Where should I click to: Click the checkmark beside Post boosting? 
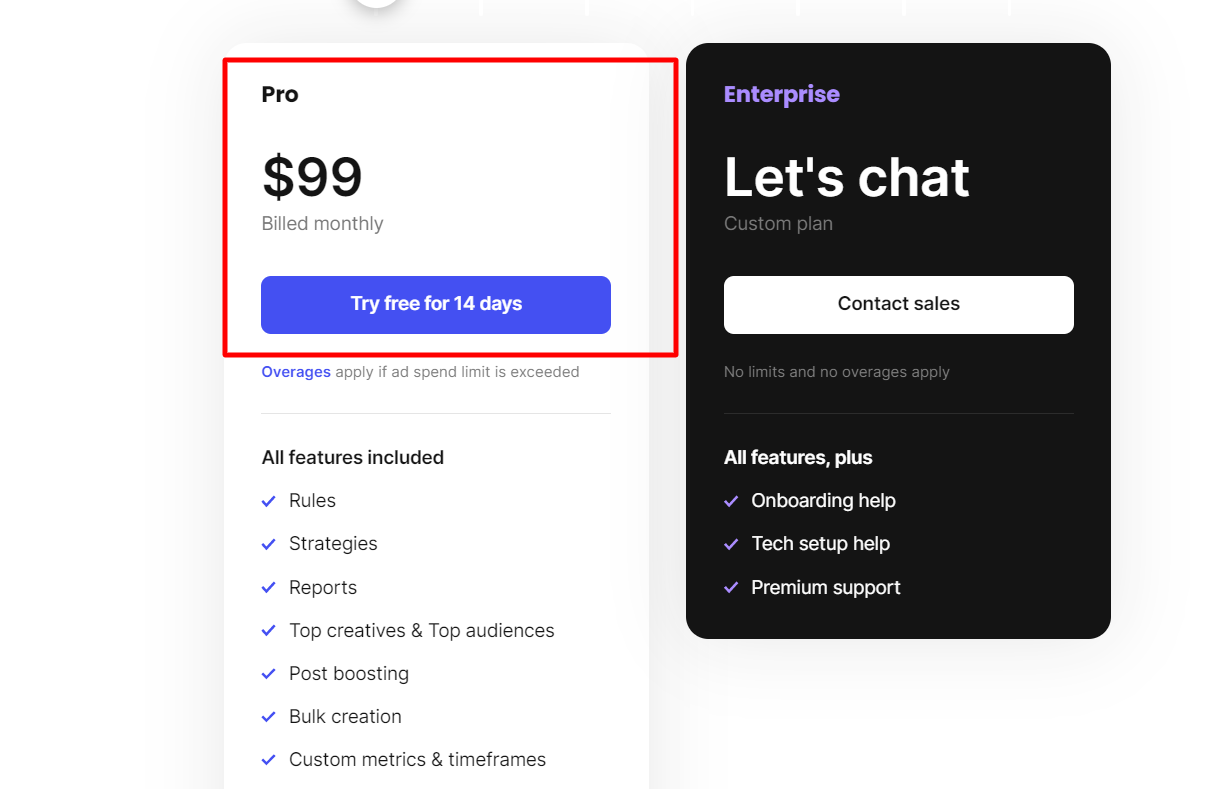pyautogui.click(x=268, y=674)
